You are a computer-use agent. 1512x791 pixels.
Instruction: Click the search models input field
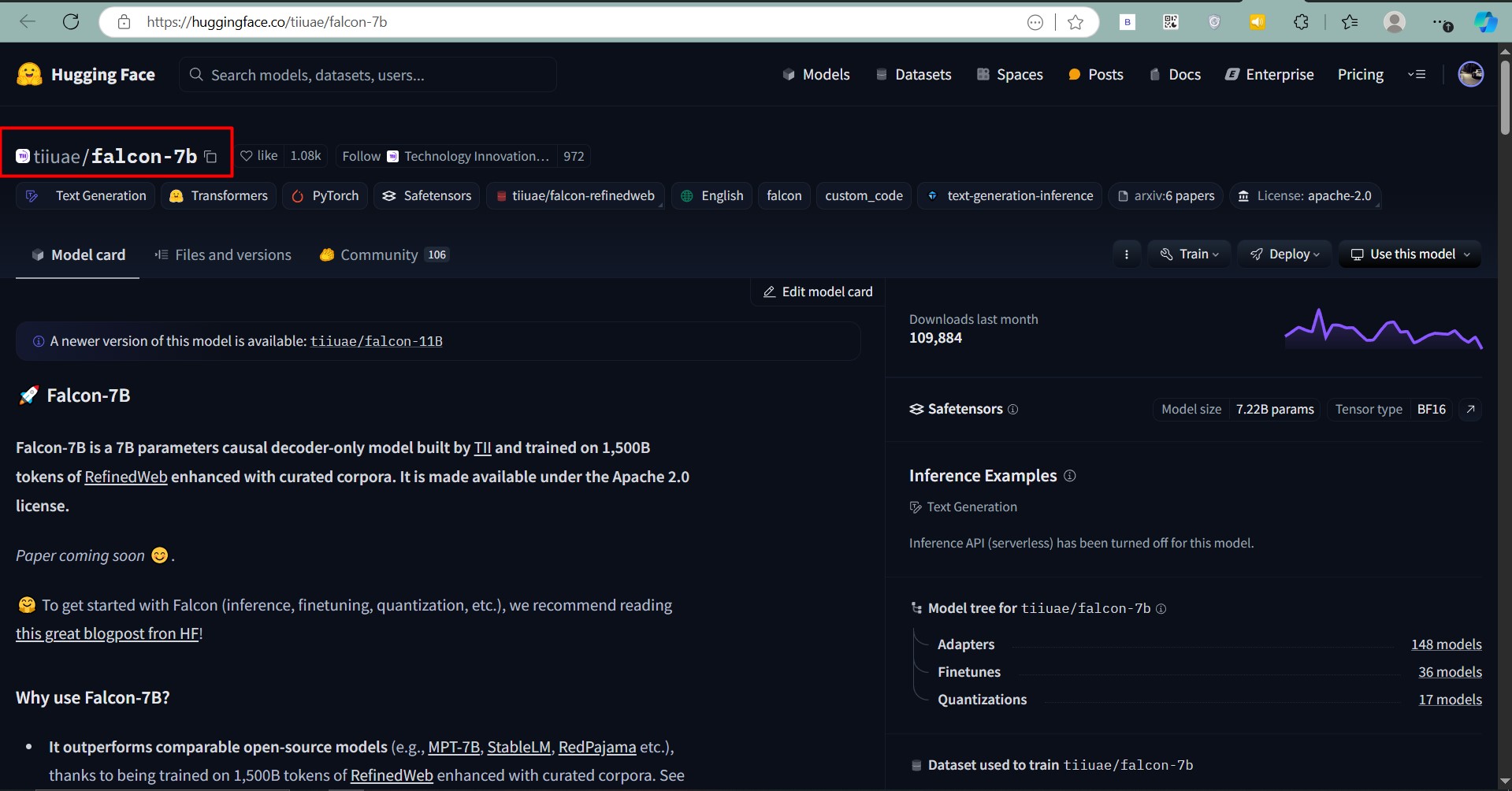click(x=368, y=75)
